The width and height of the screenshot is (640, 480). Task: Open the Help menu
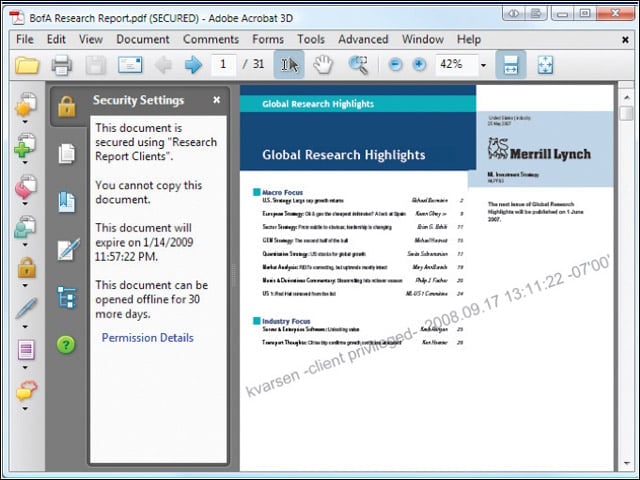click(x=469, y=40)
